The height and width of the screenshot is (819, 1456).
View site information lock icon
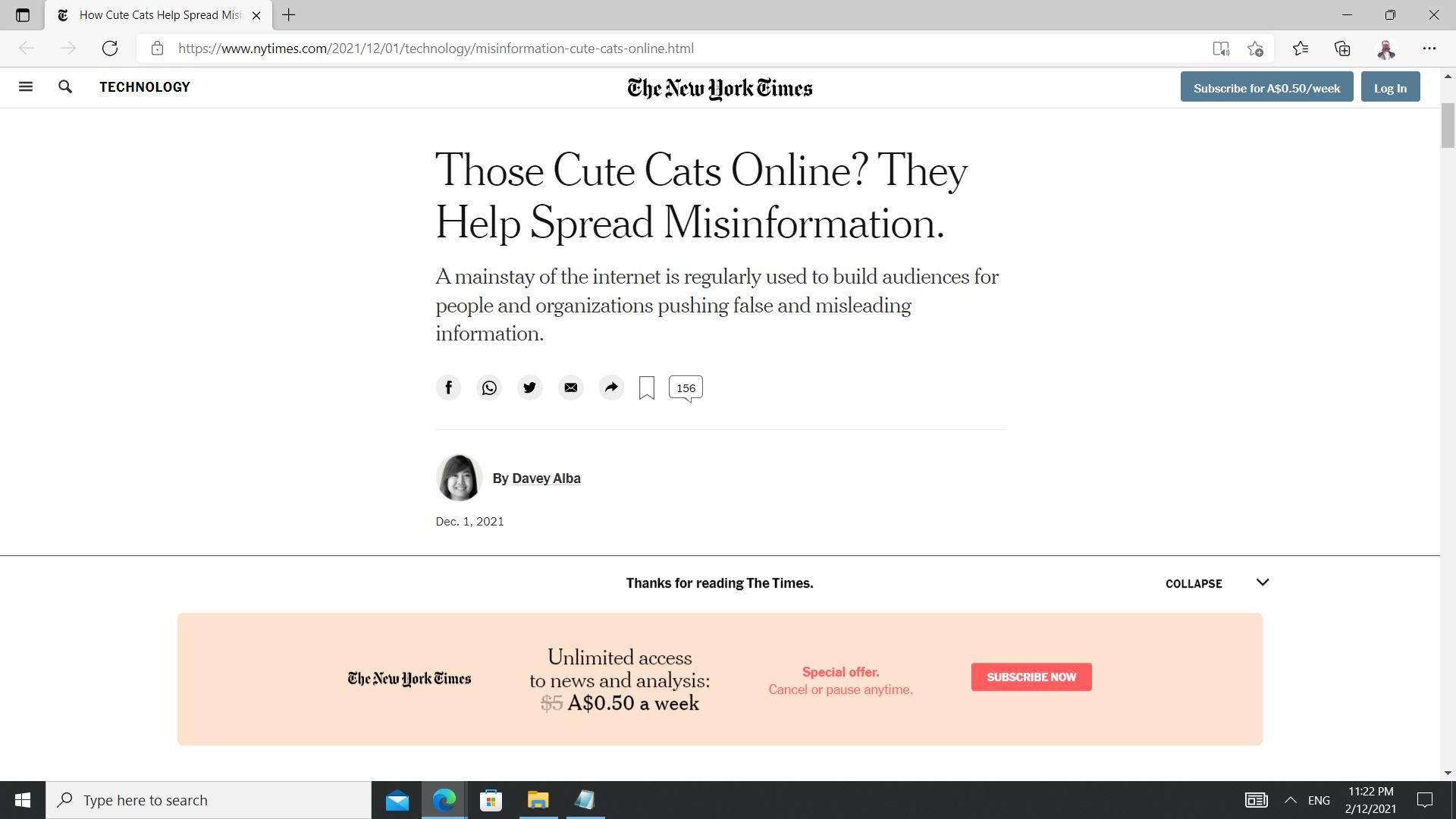(x=157, y=49)
